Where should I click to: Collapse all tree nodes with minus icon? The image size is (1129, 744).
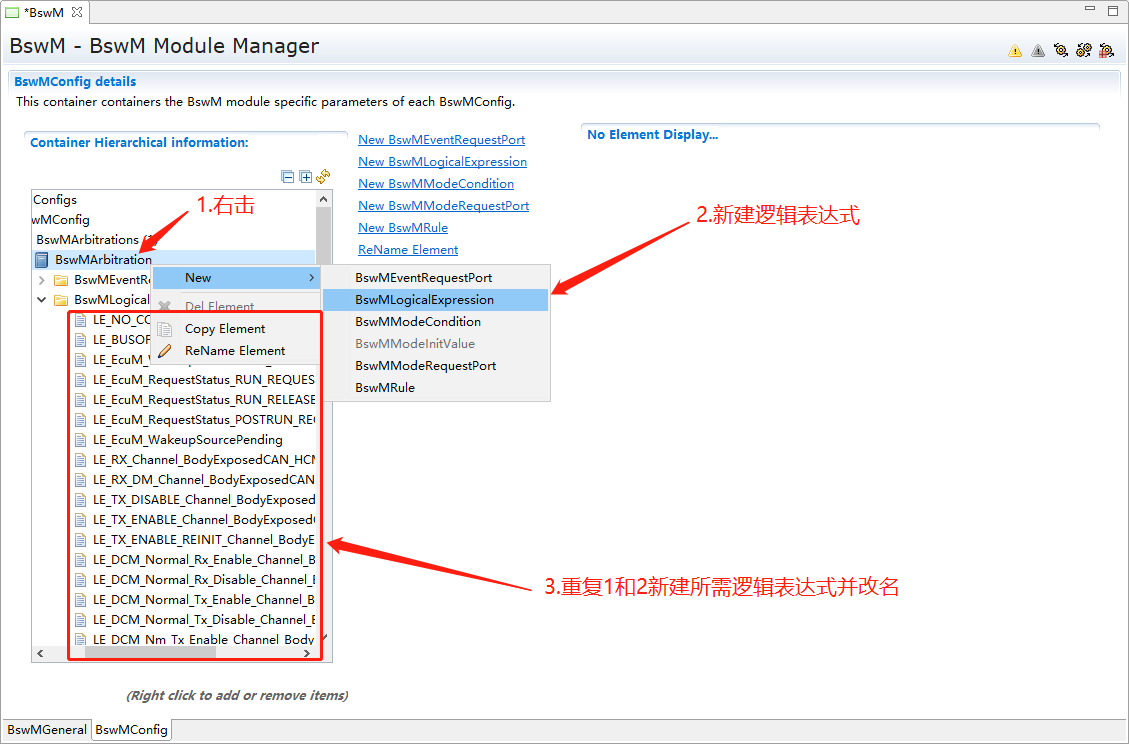point(288,177)
